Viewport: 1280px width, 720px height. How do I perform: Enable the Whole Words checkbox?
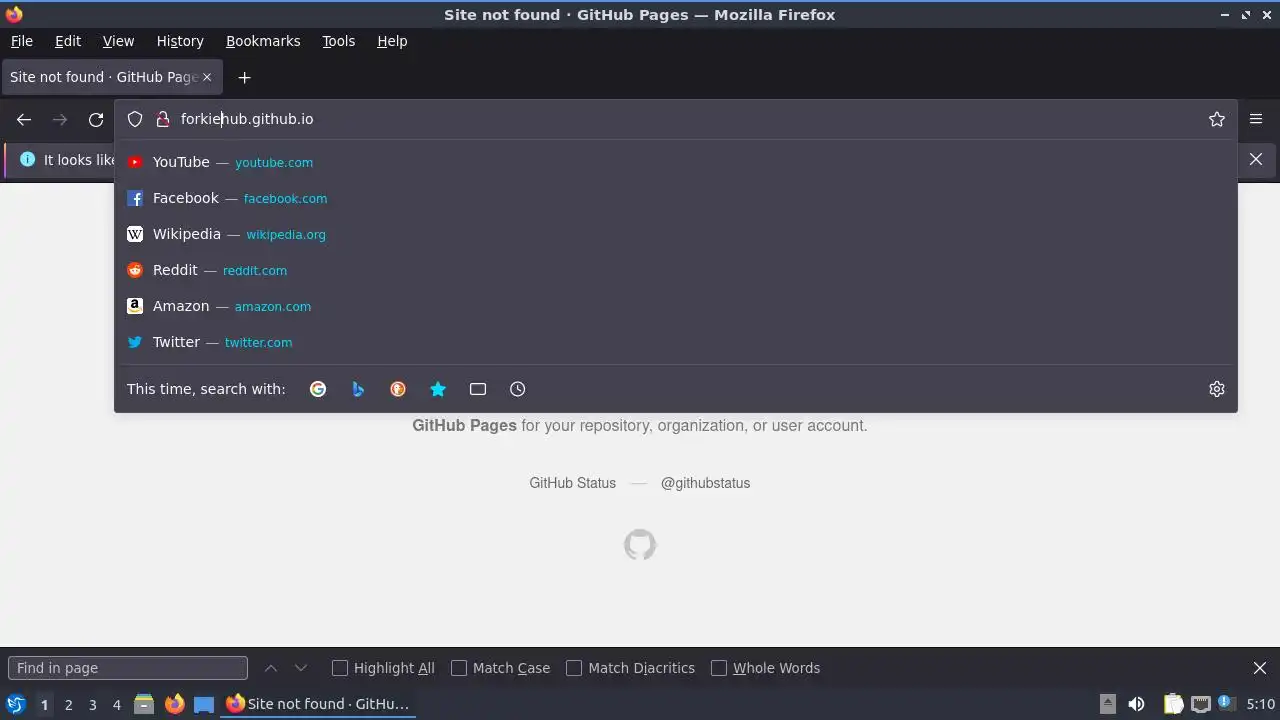coord(719,668)
